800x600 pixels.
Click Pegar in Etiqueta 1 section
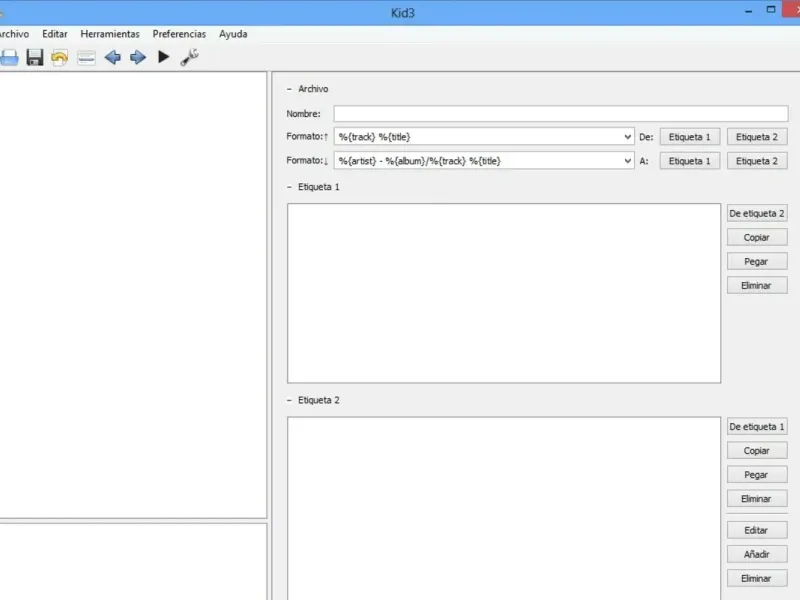click(757, 261)
